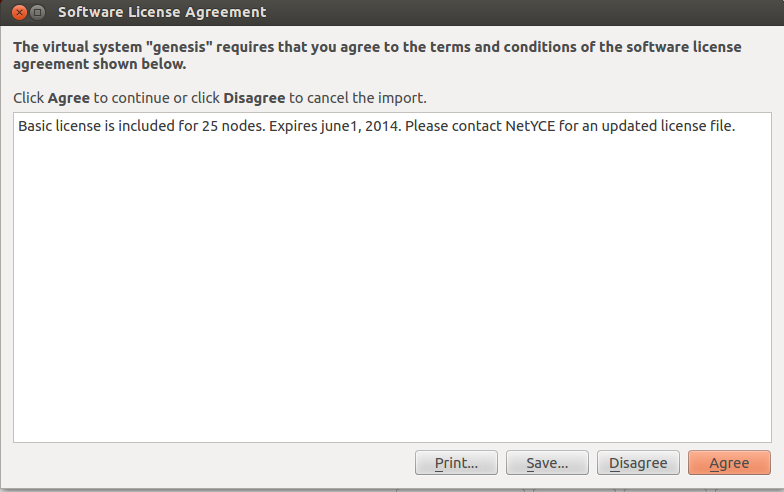Close the Software License Agreement window
This screenshot has height=492, width=784.
pos(19,13)
